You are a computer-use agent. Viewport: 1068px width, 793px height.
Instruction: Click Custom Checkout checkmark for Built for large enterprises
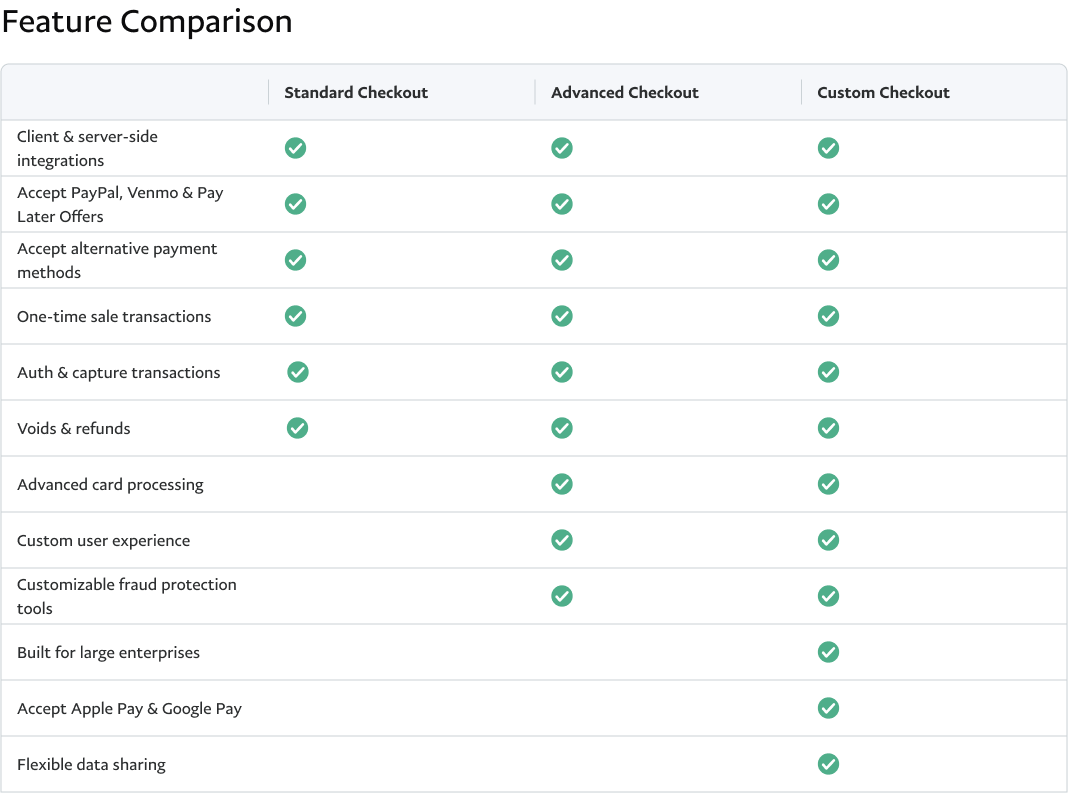(x=828, y=652)
